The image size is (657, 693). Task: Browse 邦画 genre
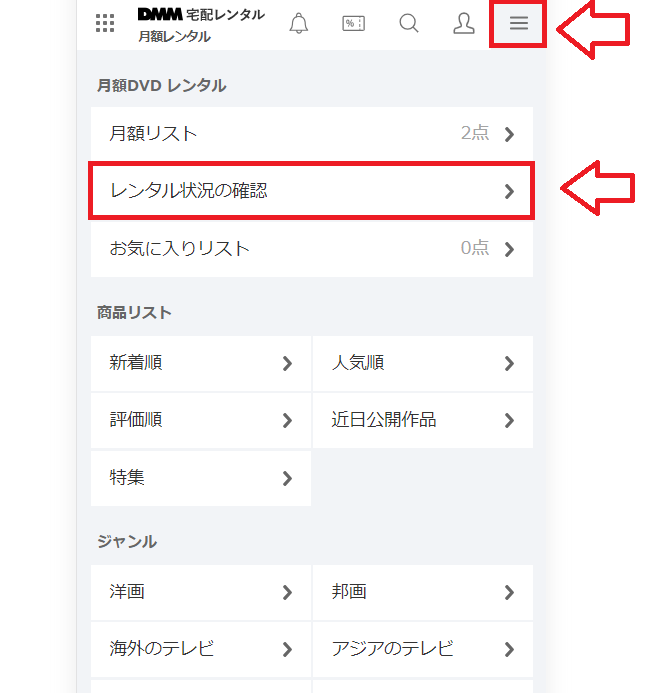pyautogui.click(x=423, y=592)
